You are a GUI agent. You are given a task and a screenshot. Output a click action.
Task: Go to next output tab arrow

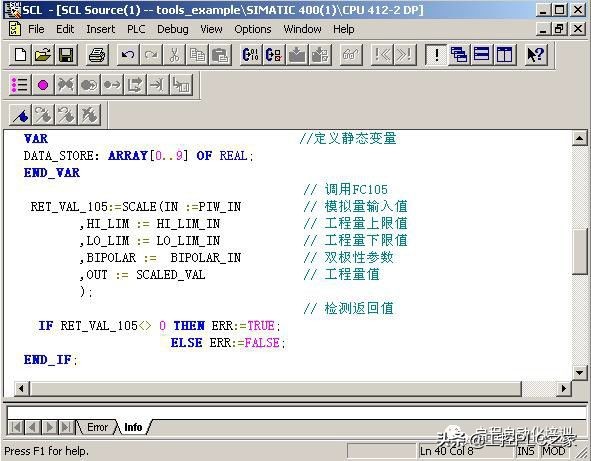coord(49,427)
